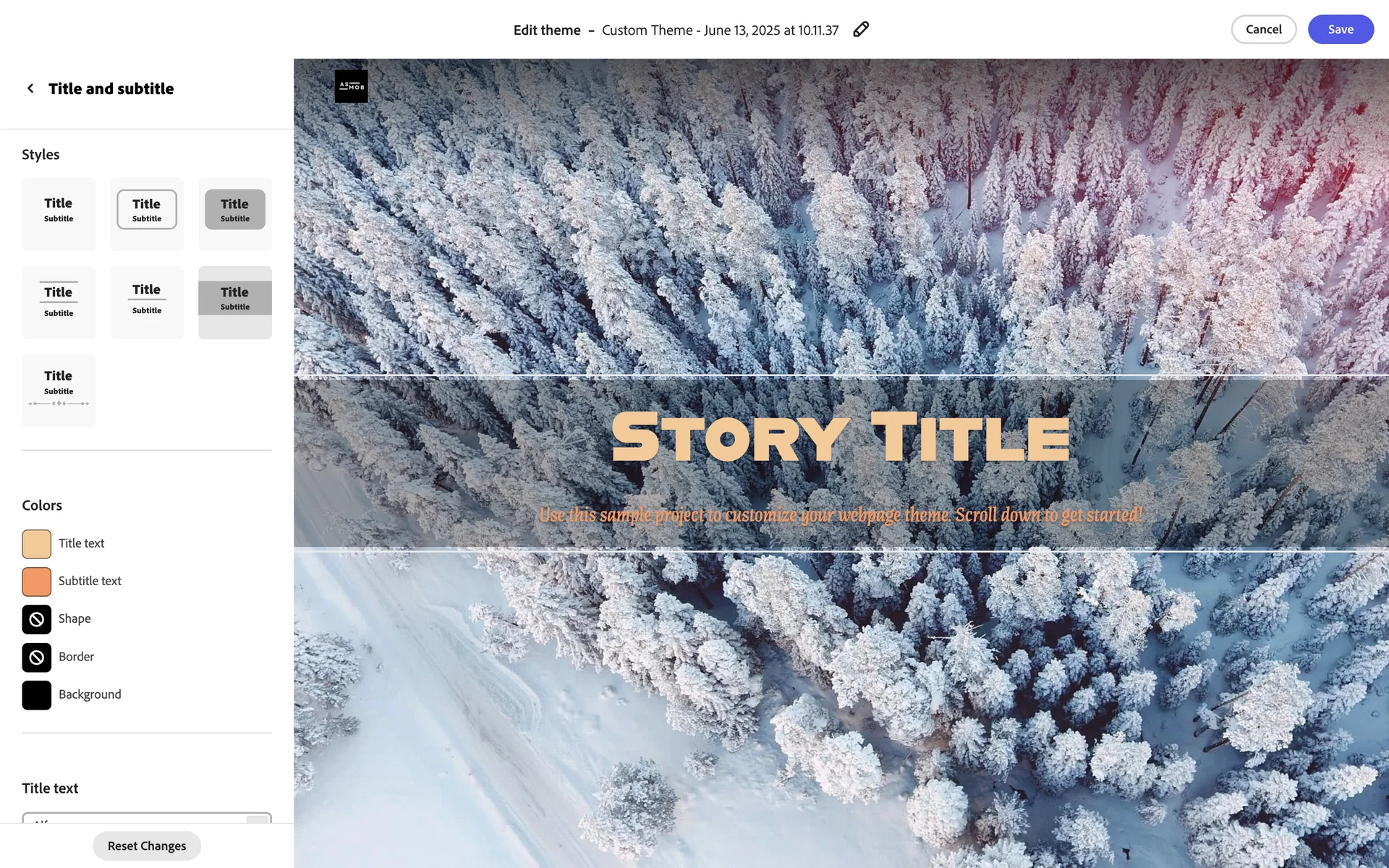This screenshot has height=868, width=1389.
Task: Click the Reset Changes button
Action: point(147,846)
